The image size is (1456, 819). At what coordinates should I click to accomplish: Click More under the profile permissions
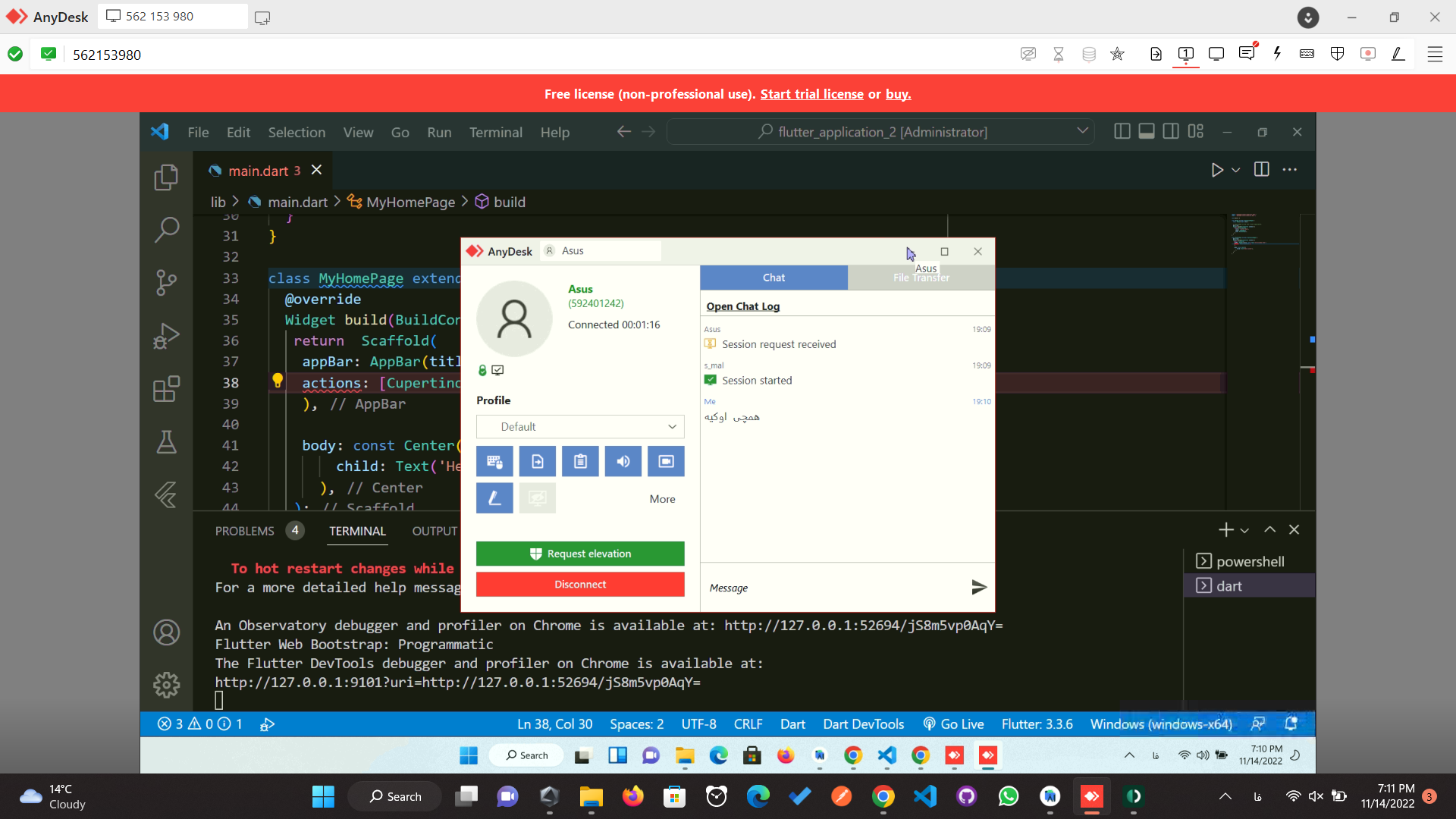662,499
